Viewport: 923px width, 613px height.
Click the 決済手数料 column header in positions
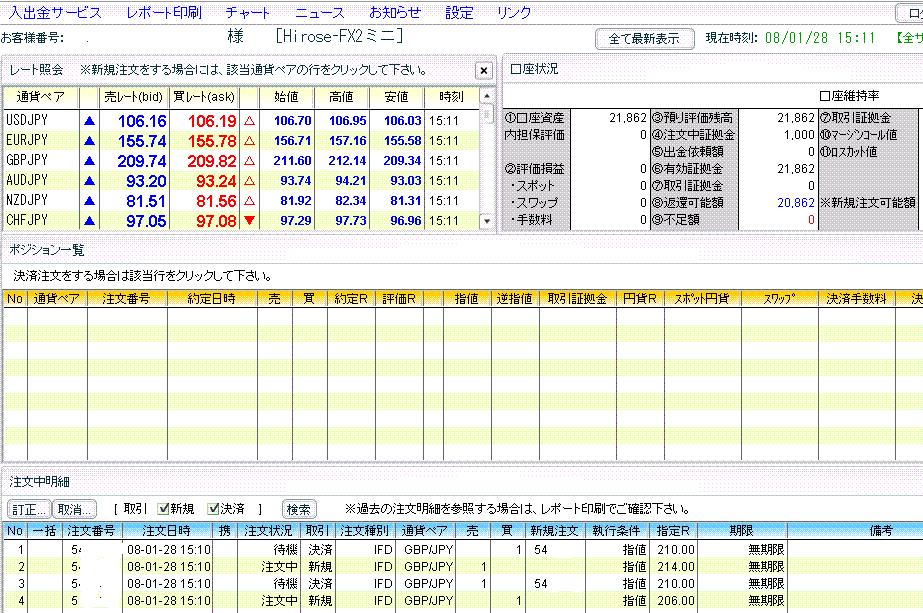856,299
